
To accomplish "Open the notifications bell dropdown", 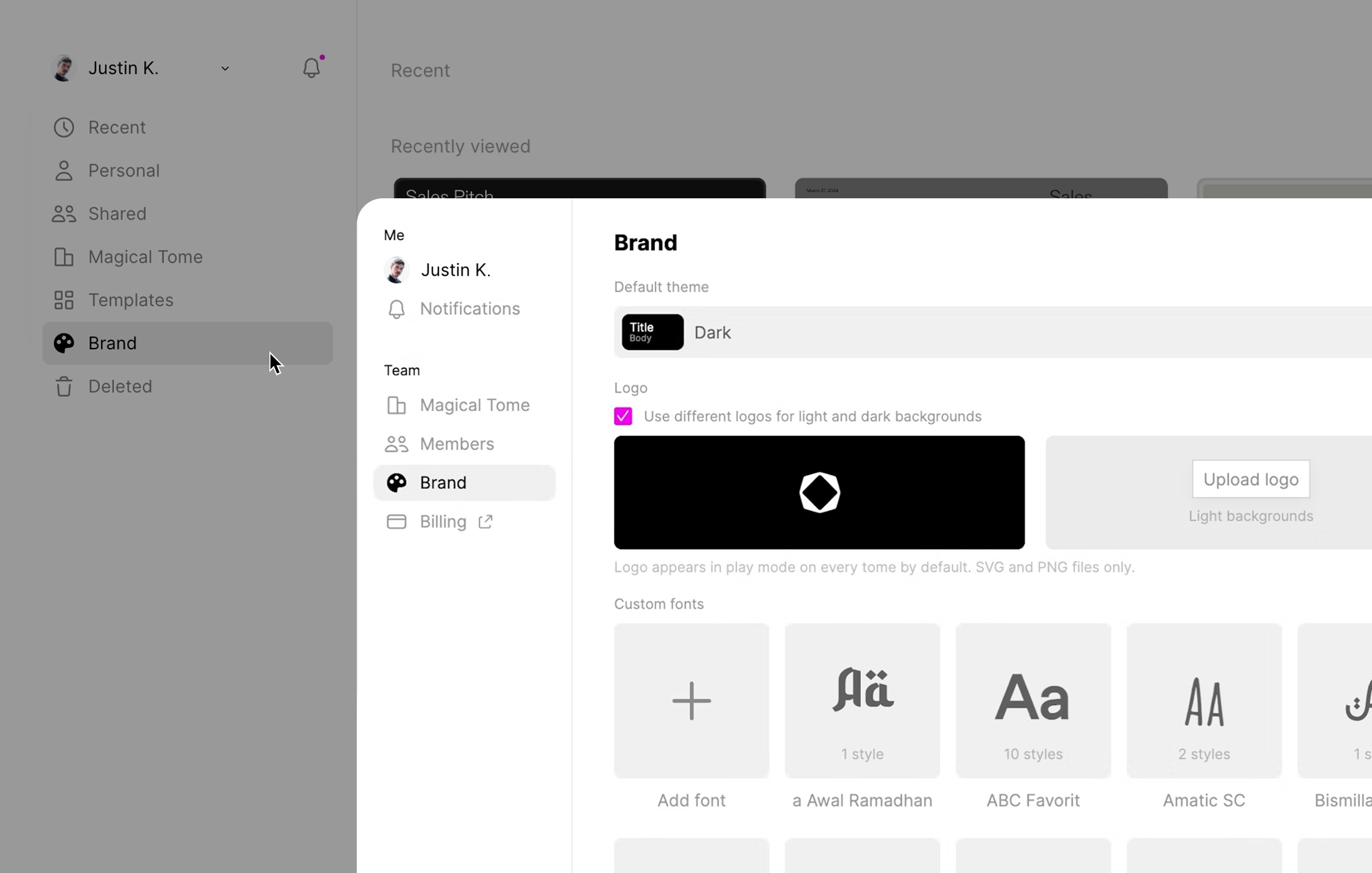I will point(312,68).
